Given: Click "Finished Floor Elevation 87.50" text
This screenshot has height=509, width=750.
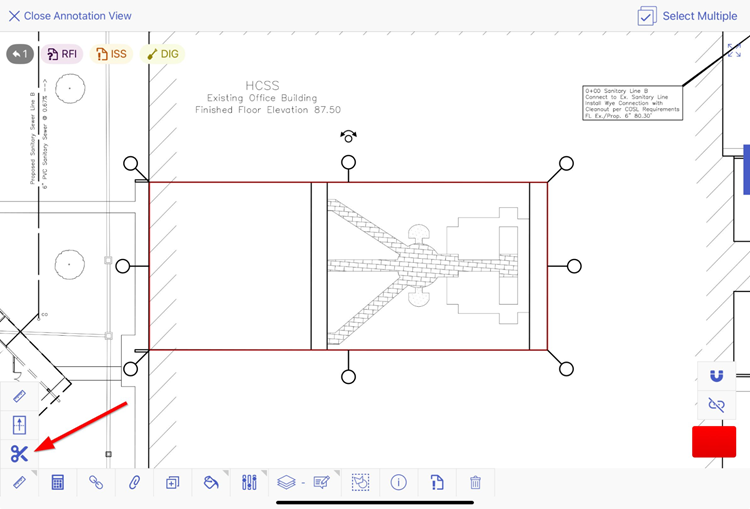Looking at the screenshot, I should point(268,110).
